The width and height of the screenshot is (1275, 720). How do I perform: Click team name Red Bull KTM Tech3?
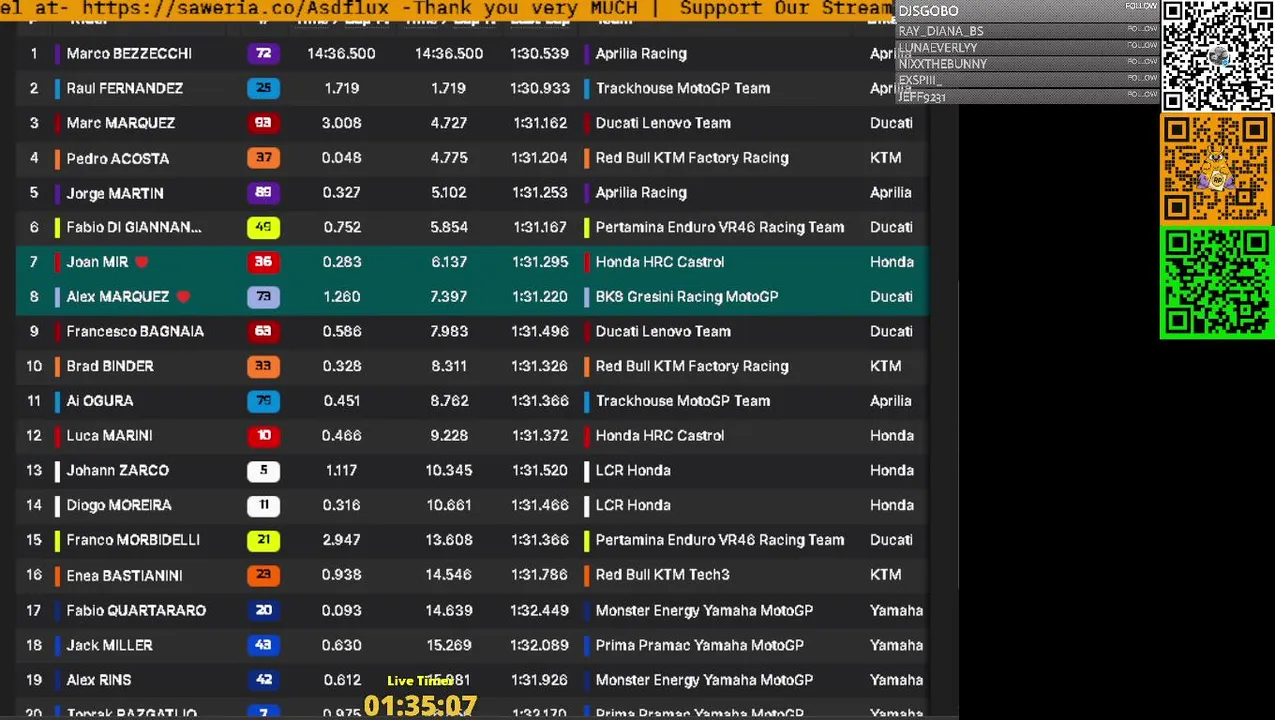point(663,575)
